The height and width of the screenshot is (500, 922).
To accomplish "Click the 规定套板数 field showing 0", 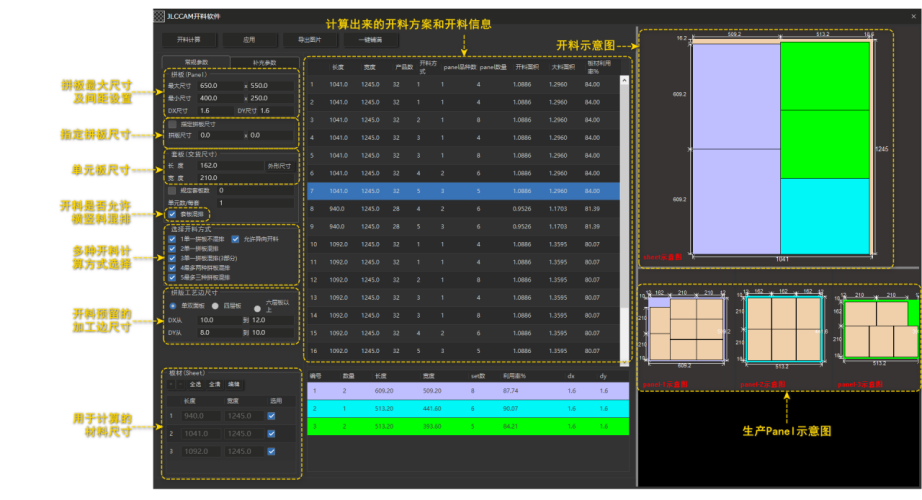I will coord(255,191).
